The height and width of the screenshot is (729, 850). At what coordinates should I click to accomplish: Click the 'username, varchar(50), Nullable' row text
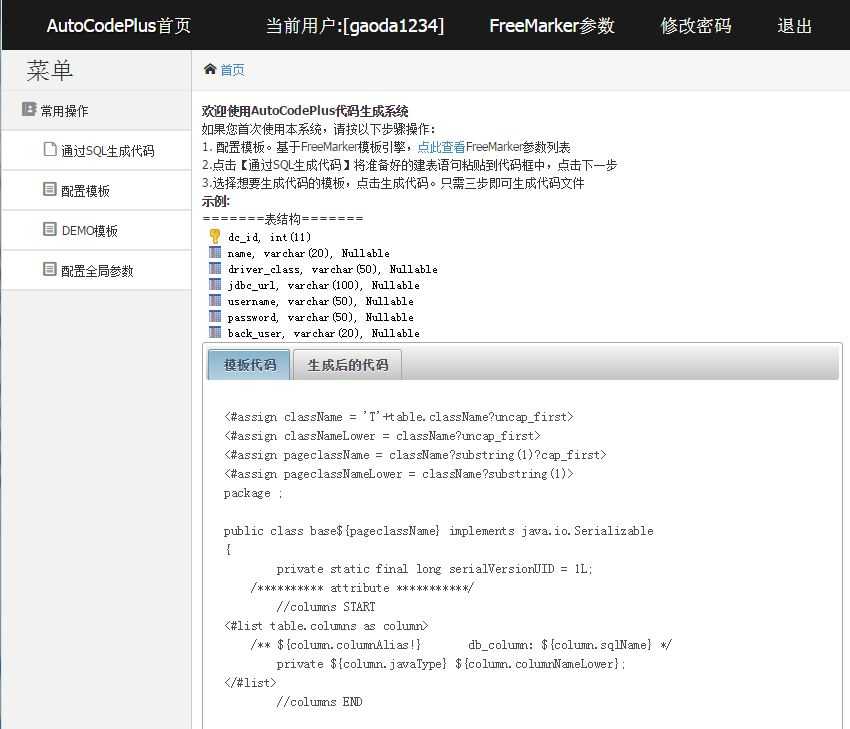click(x=320, y=301)
